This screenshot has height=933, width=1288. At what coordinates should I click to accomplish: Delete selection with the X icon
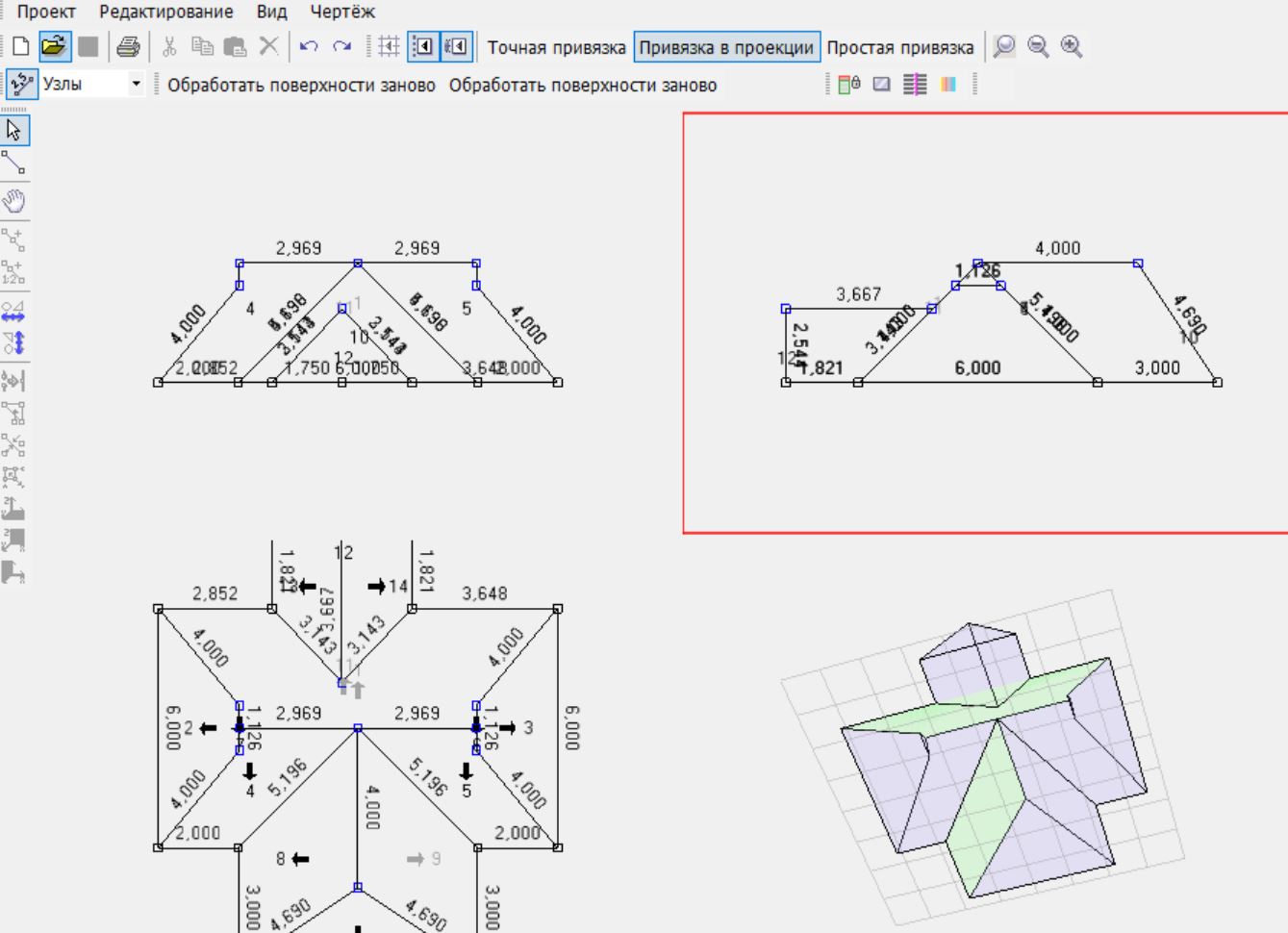click(x=268, y=46)
